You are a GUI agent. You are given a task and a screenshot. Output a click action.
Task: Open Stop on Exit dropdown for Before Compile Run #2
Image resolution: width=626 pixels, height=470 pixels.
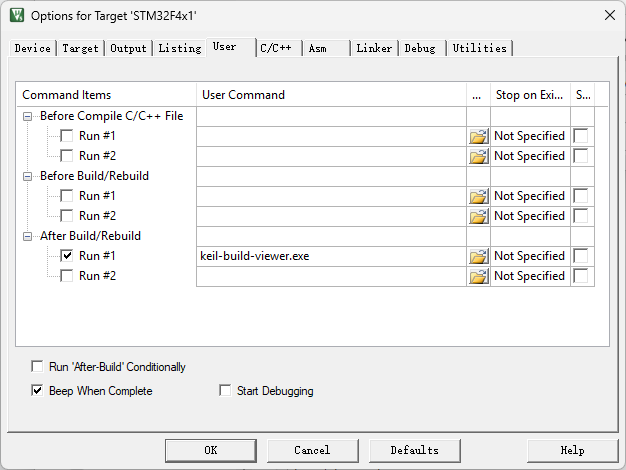click(530, 156)
